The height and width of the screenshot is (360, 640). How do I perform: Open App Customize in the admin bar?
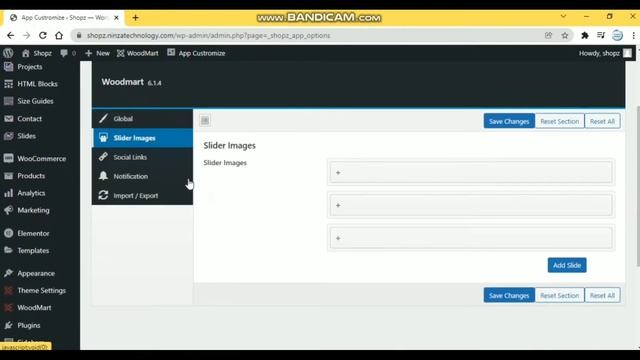click(196, 53)
